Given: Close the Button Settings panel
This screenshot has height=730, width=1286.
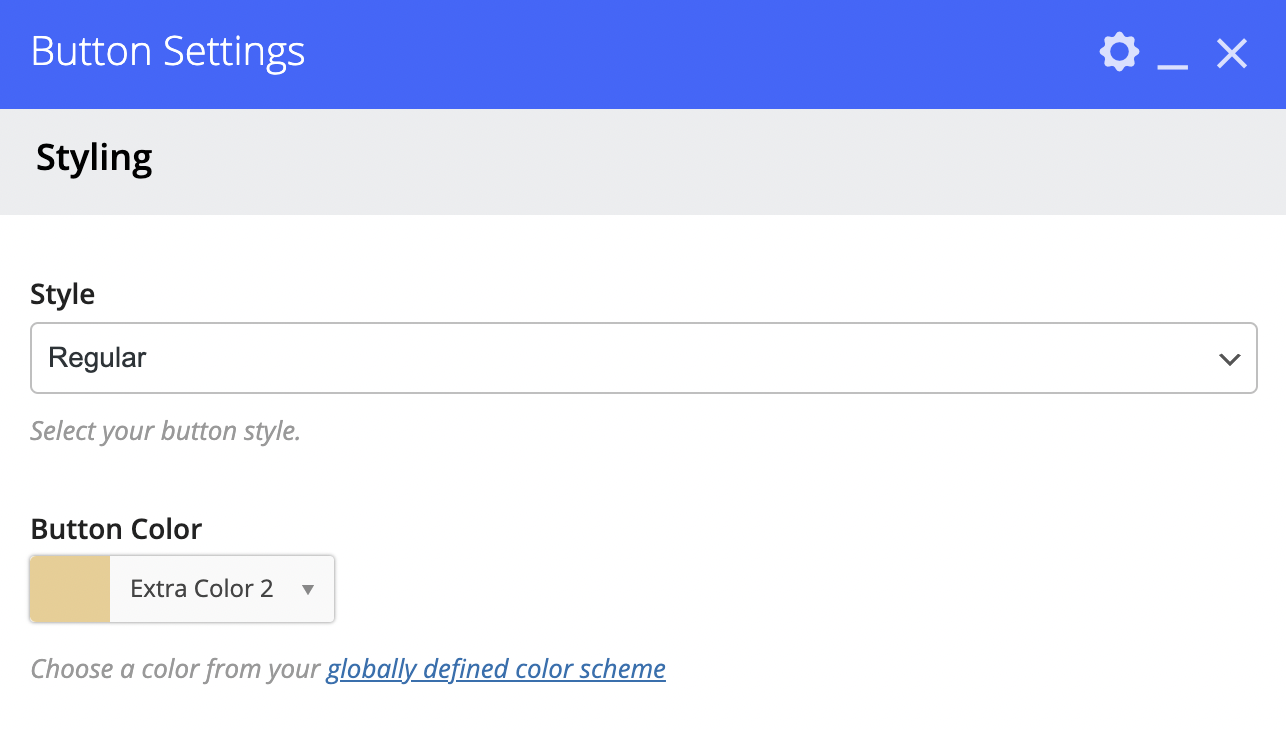Looking at the screenshot, I should 1232,53.
